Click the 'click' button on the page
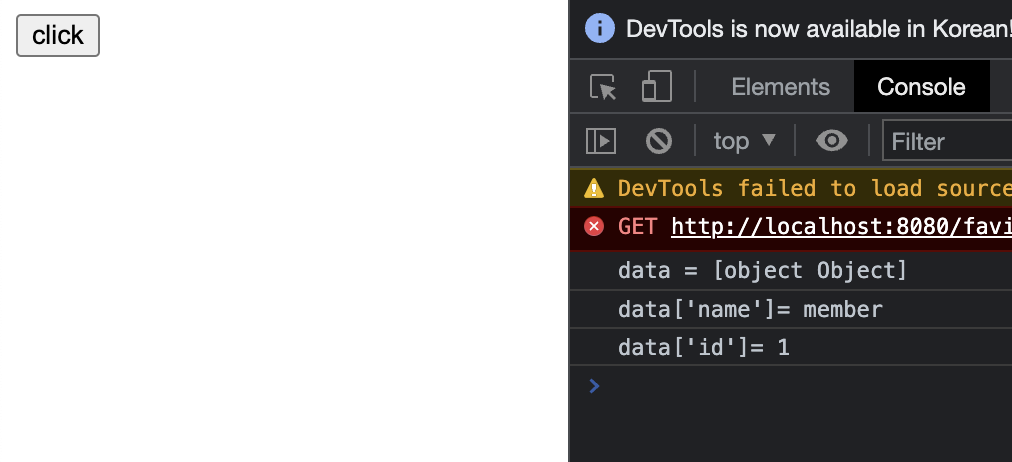 pyautogui.click(x=58, y=36)
